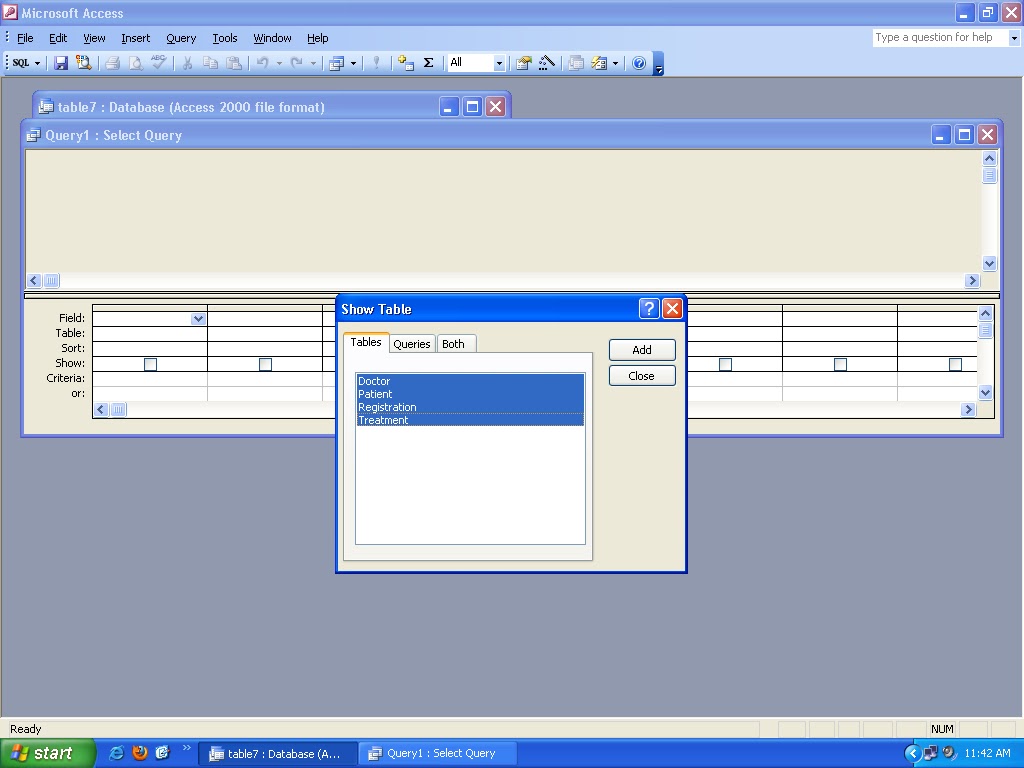Click the Add button
The width and height of the screenshot is (1024, 768).
[x=642, y=350]
